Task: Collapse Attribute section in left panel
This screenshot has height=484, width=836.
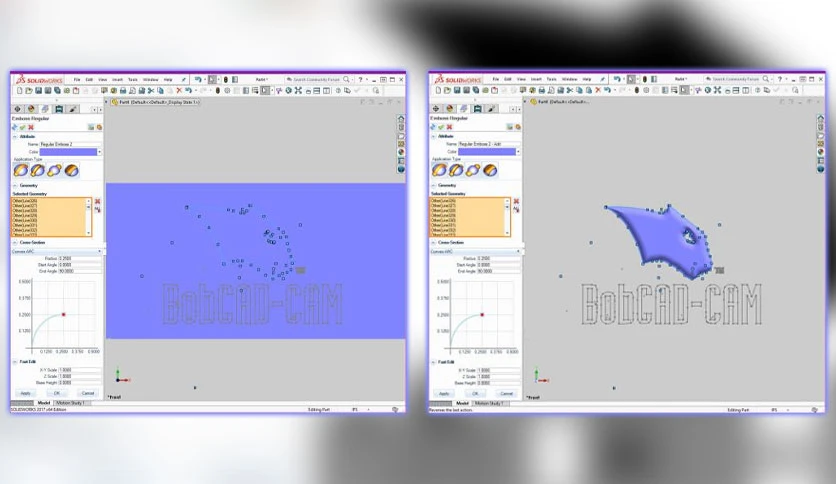Action: click(x=15, y=136)
